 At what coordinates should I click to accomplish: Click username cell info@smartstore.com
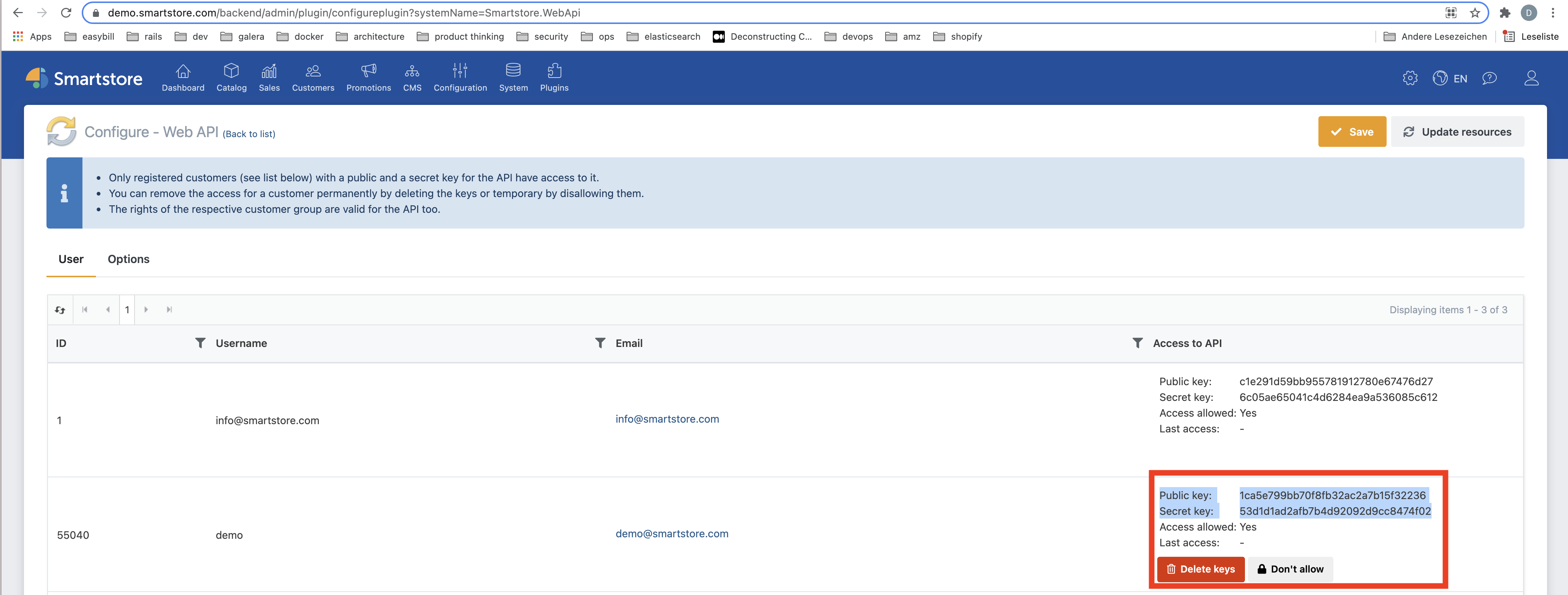pos(266,420)
